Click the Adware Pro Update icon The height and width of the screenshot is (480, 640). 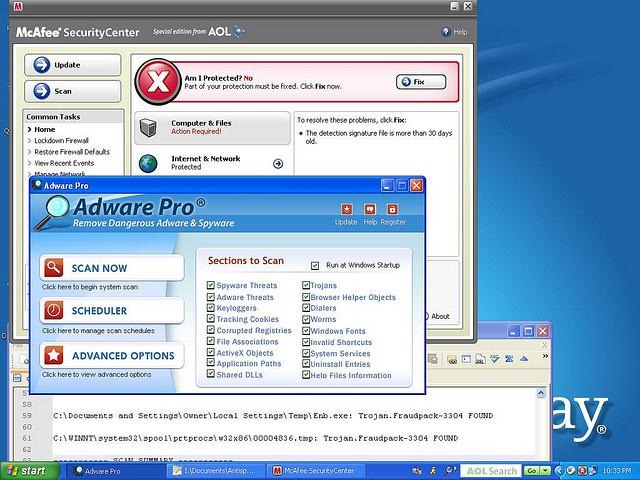point(346,209)
